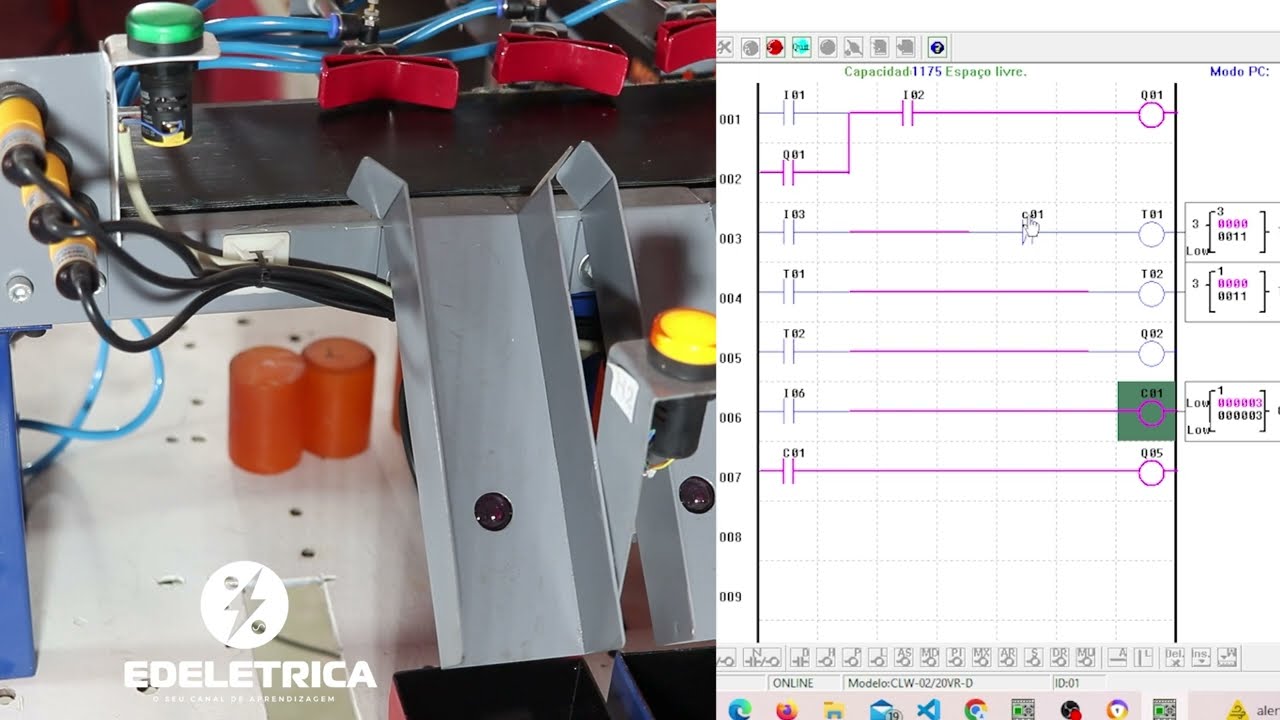Select the AR function block tool
Screen dimensions: 1280x720
(x=1008, y=658)
